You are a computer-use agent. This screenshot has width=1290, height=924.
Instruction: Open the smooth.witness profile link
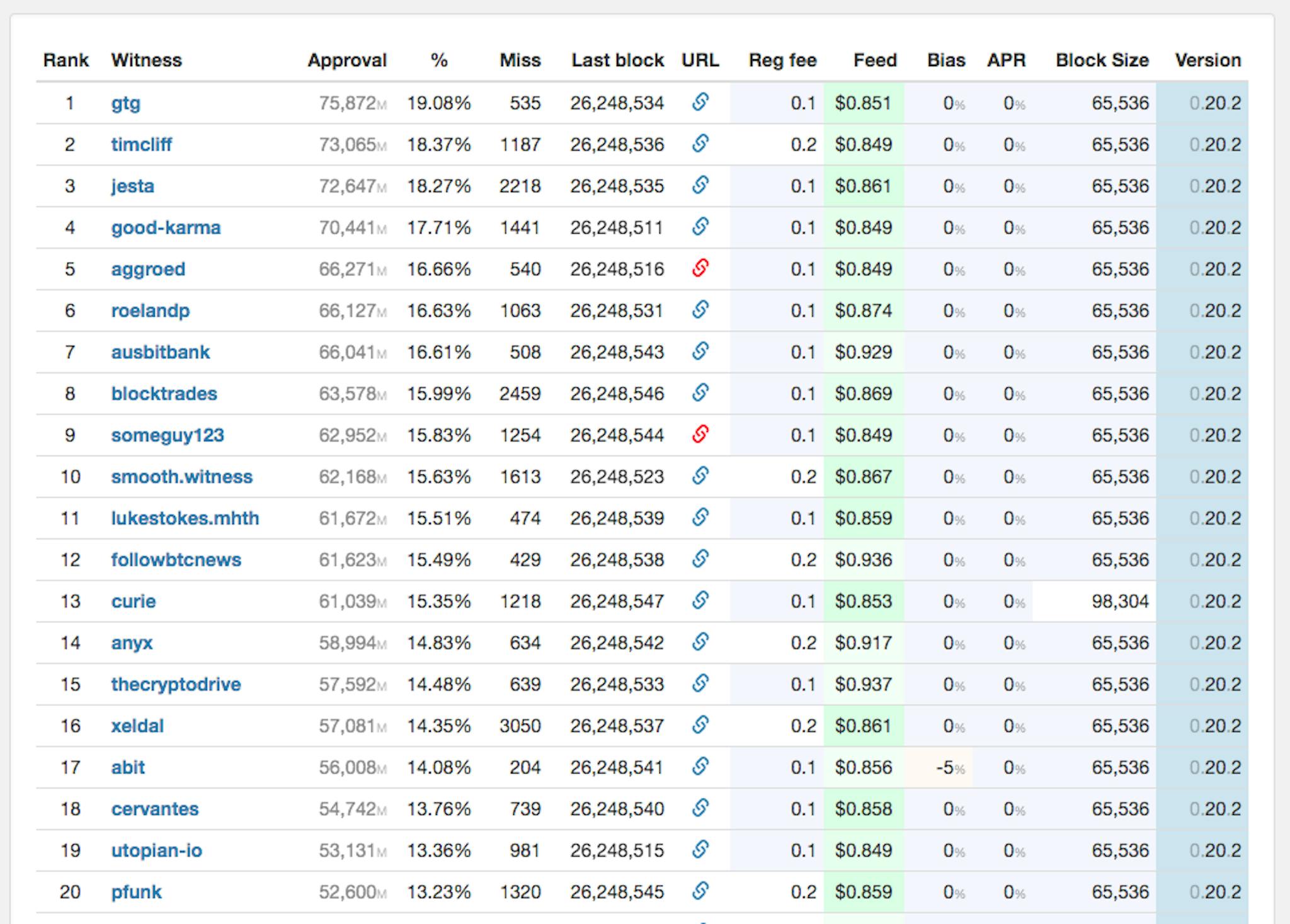tap(181, 477)
